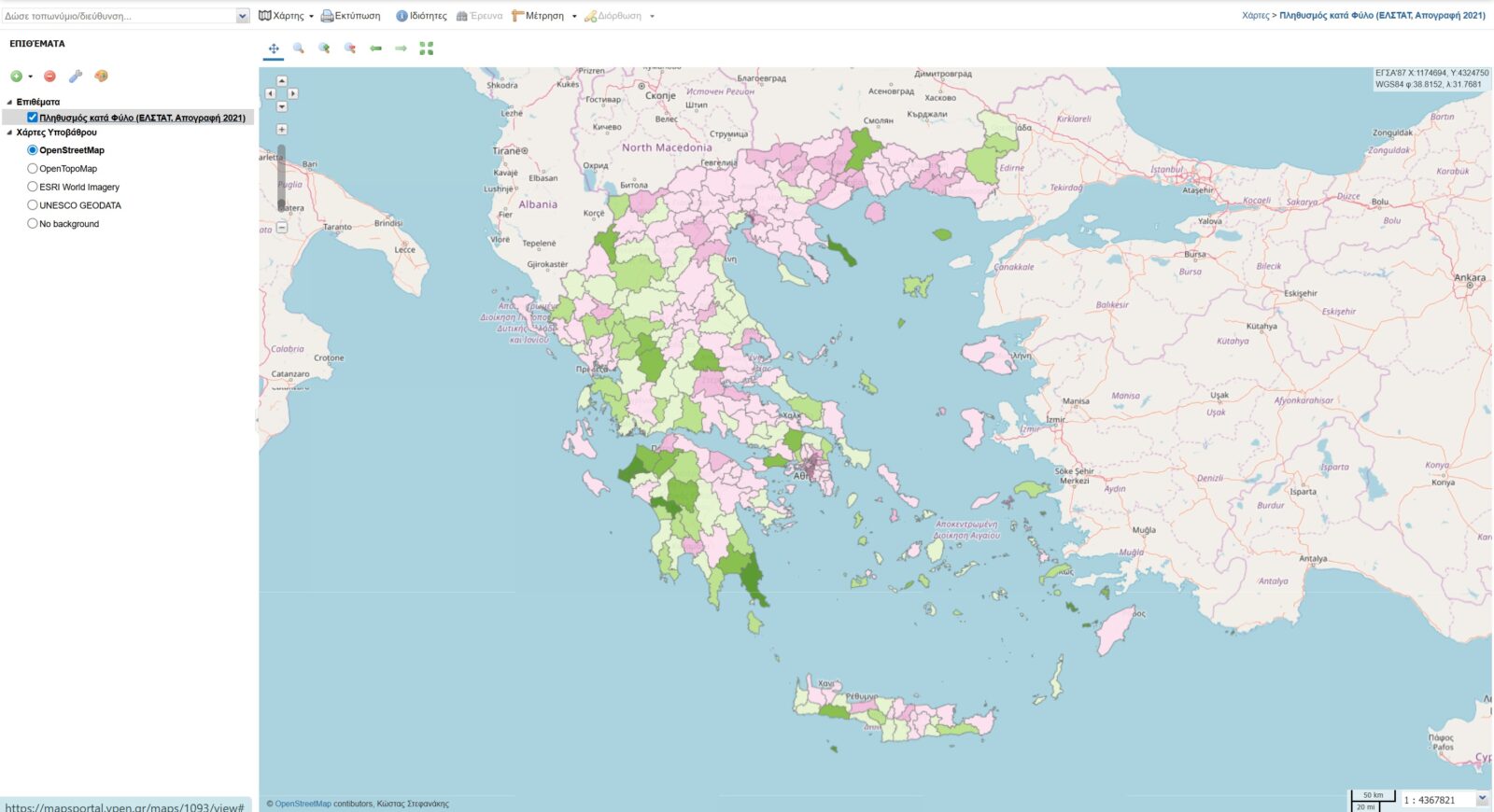Click the Εκτύπωση print button
The height and width of the screenshot is (812, 1494).
click(x=351, y=16)
